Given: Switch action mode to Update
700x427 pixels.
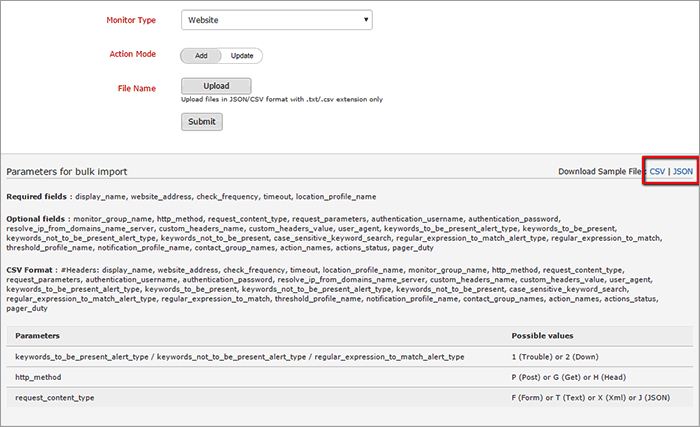Looking at the screenshot, I should click(x=242, y=56).
